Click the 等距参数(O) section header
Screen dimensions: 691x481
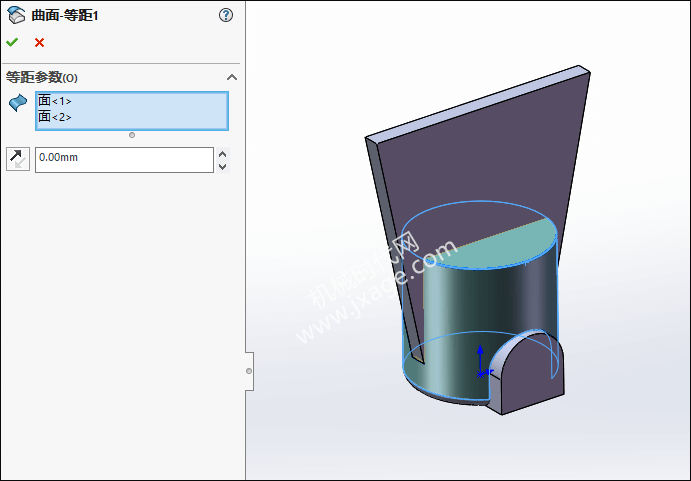click(x=42, y=78)
